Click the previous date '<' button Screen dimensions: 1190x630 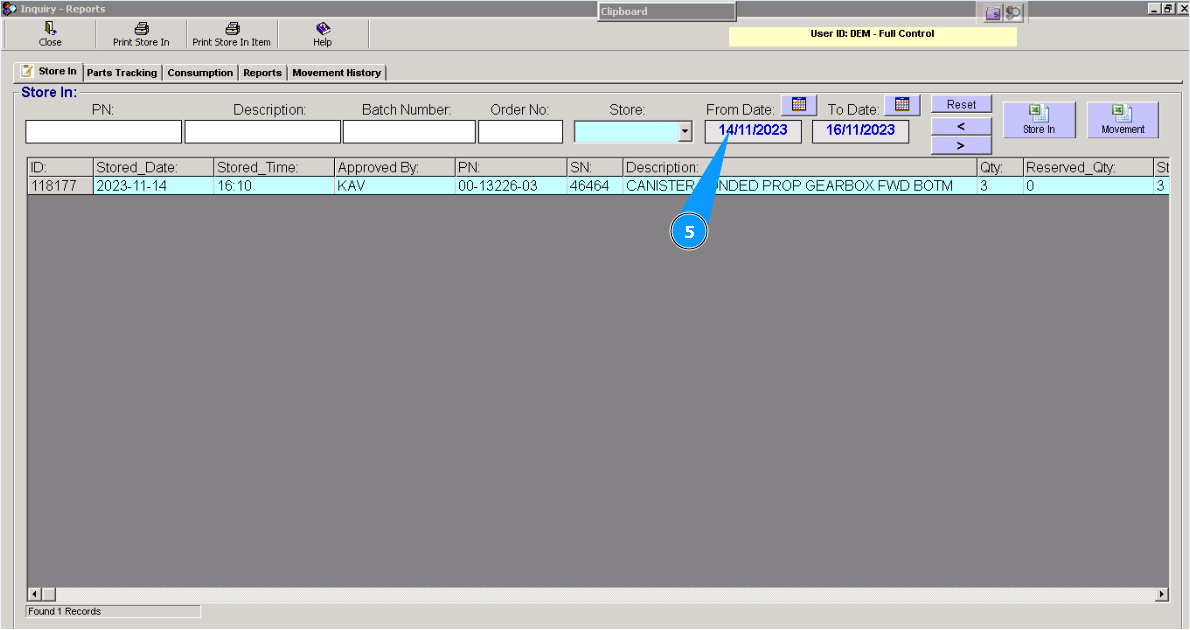pyautogui.click(x=962, y=126)
